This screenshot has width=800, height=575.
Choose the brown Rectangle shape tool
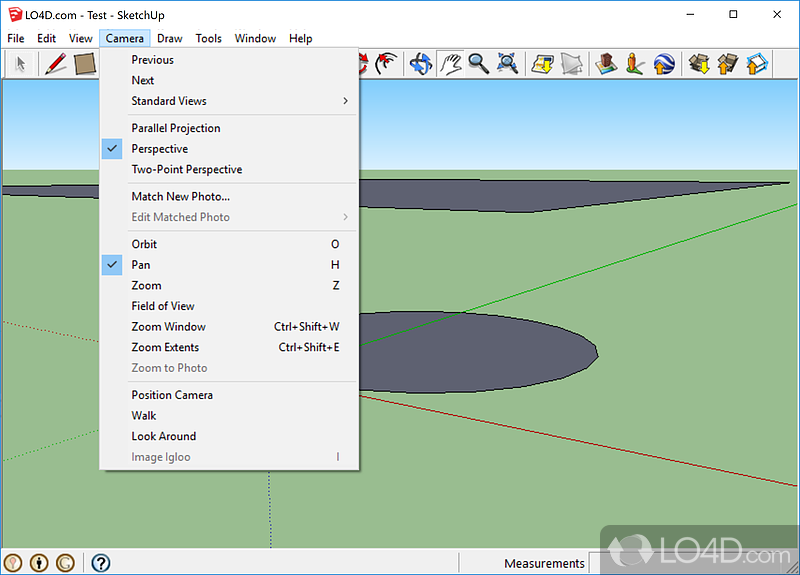[85, 64]
